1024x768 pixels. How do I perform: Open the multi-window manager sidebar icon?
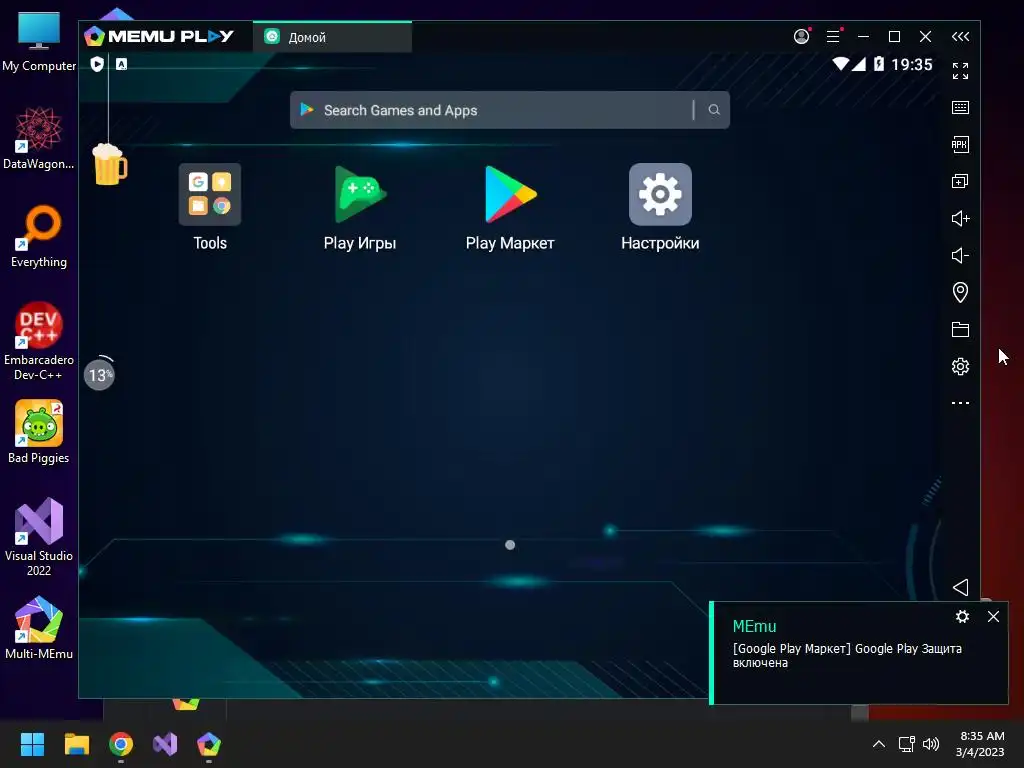pyautogui.click(x=960, y=181)
